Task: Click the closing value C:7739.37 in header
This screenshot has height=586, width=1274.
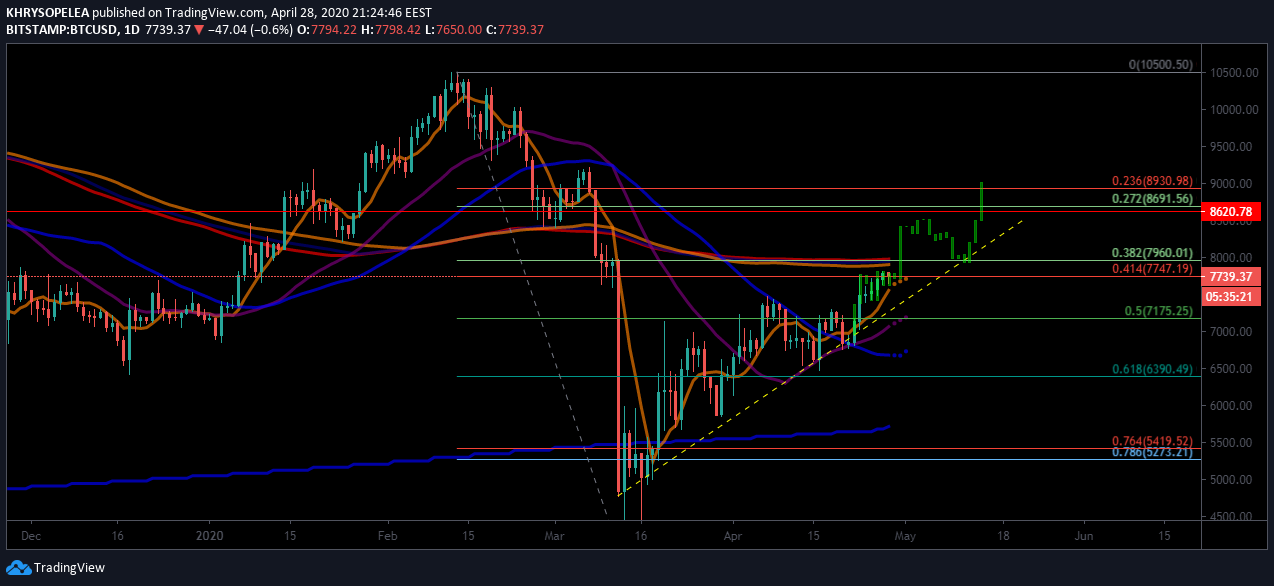Action: click(x=514, y=30)
